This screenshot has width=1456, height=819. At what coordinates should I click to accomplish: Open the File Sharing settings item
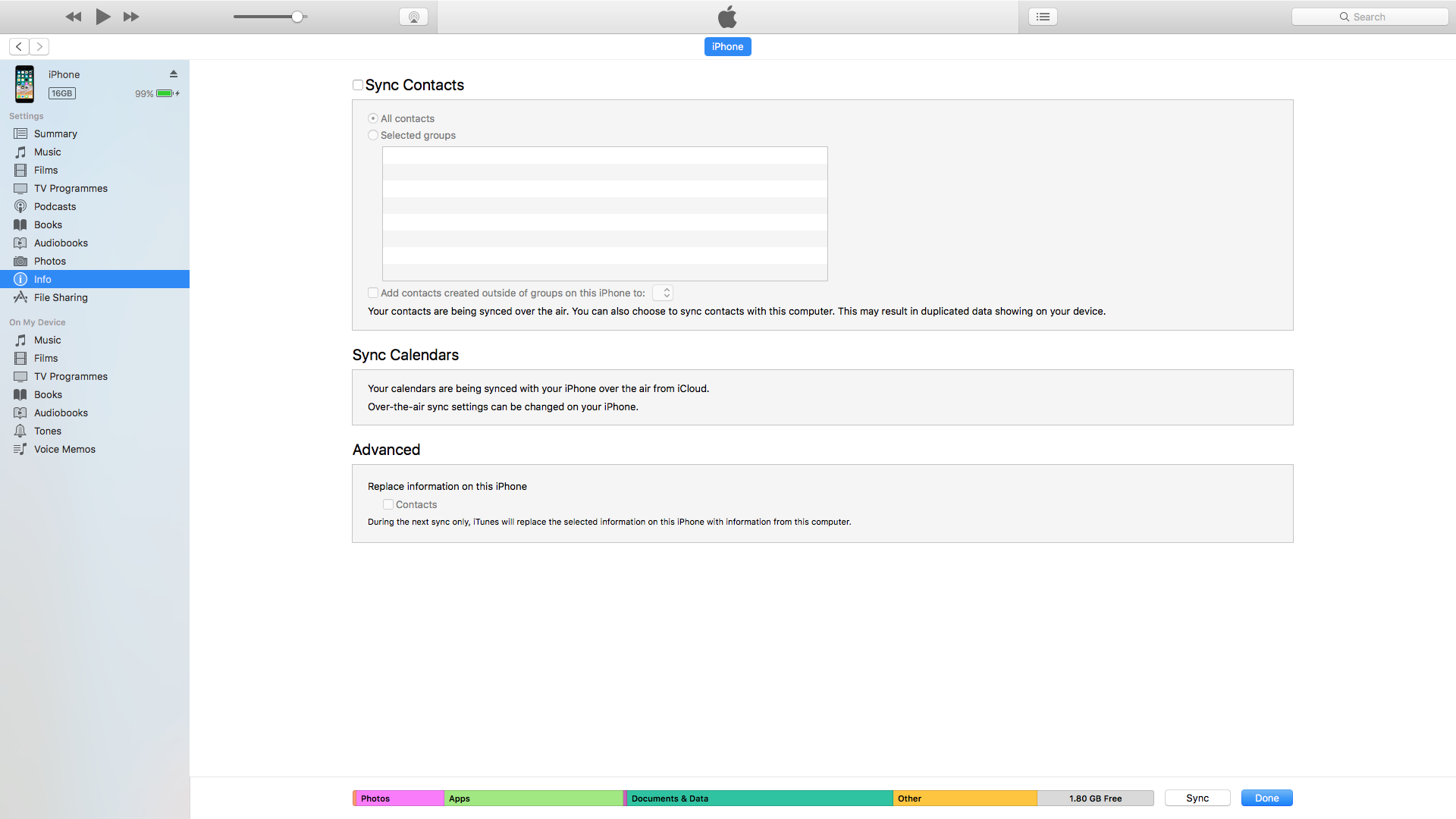point(61,297)
